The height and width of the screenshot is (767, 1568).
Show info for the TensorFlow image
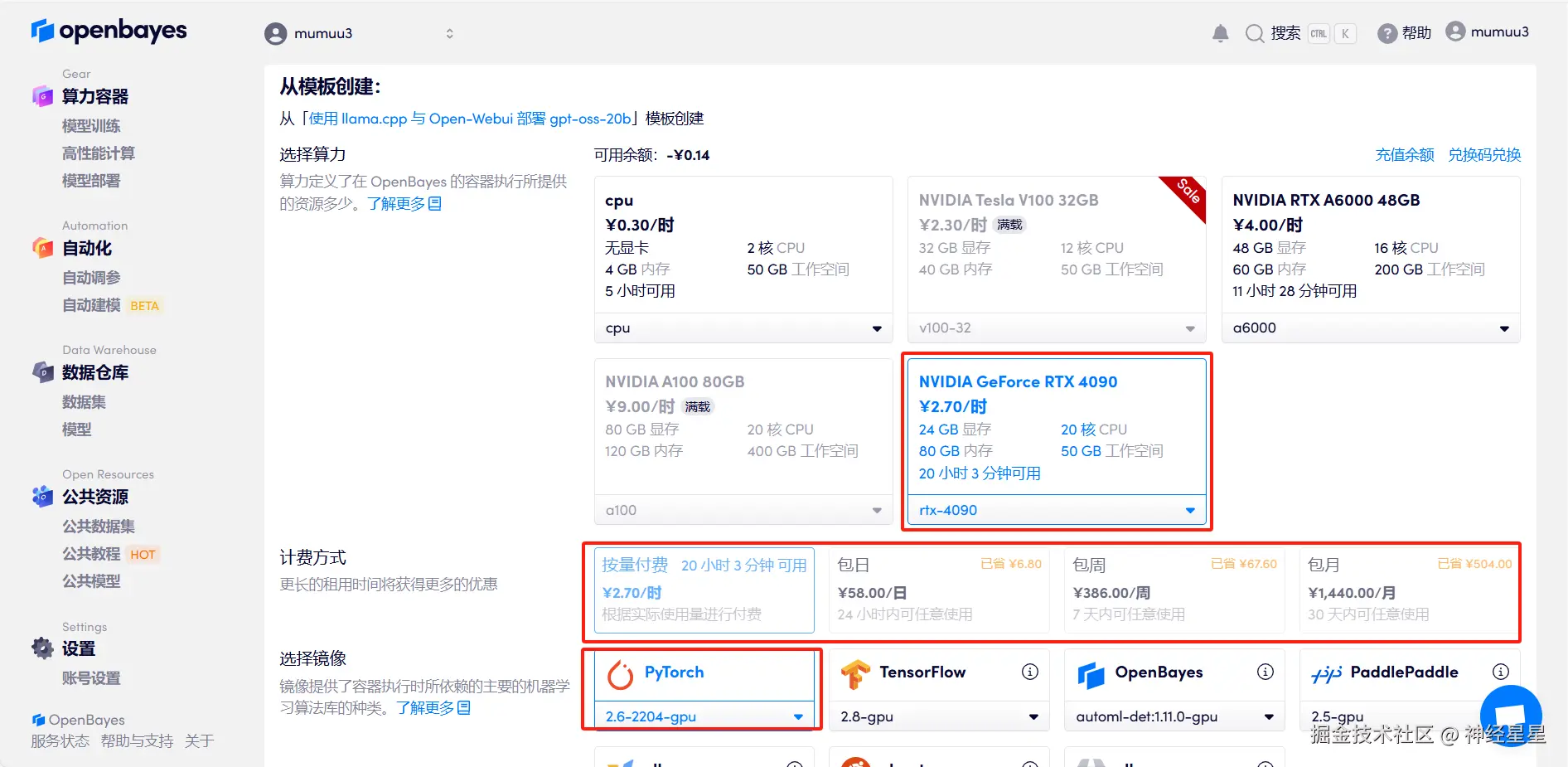pos(1030,672)
